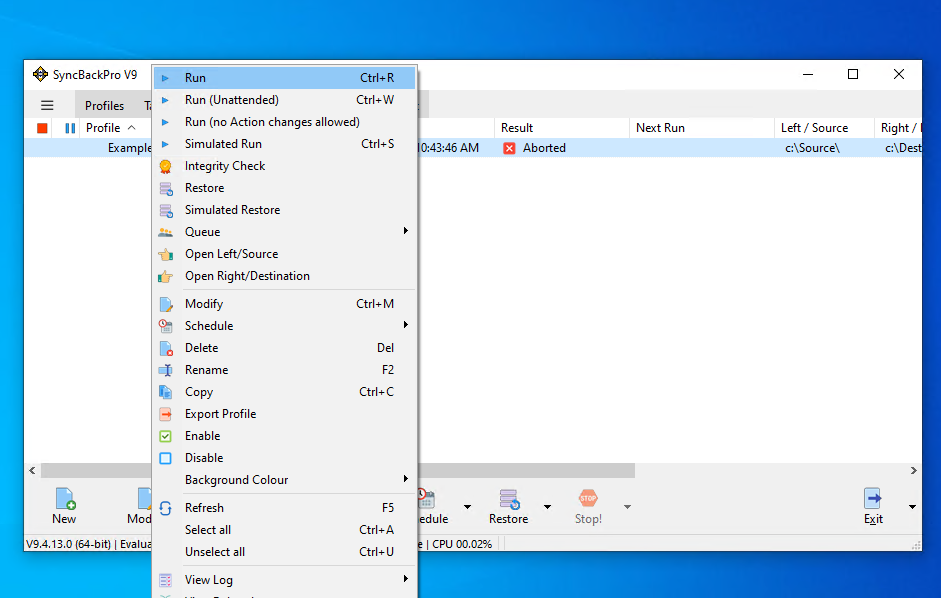Click the Exit toolbar icon
This screenshot has width=941, height=598.
(x=873, y=498)
